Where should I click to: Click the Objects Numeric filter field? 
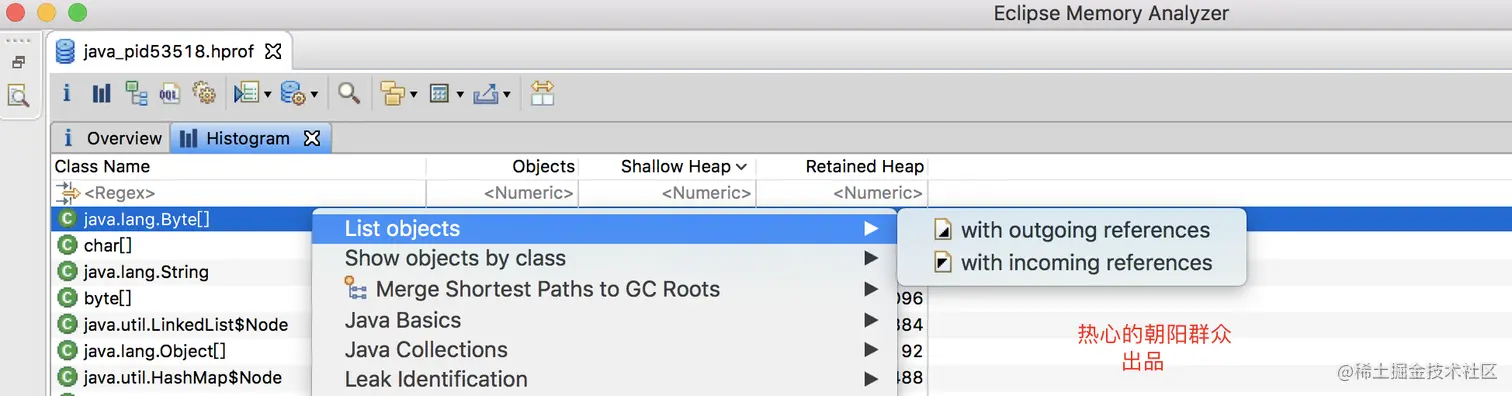[503, 192]
